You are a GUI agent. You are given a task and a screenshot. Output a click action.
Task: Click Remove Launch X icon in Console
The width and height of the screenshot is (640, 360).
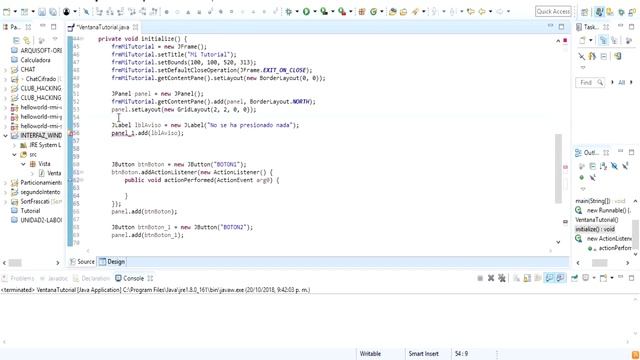491,278
